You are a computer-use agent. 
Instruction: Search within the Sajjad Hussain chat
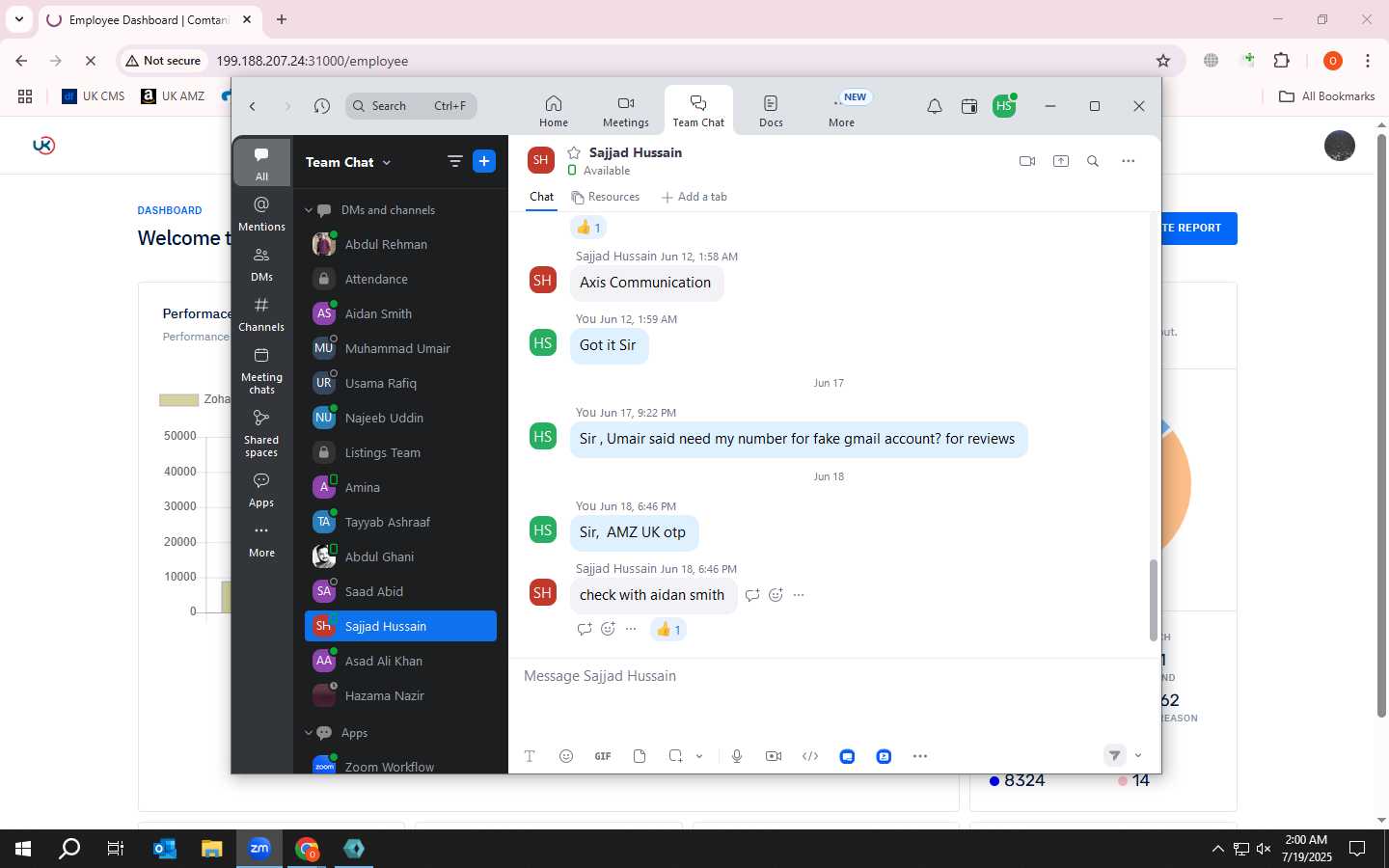point(1093,161)
